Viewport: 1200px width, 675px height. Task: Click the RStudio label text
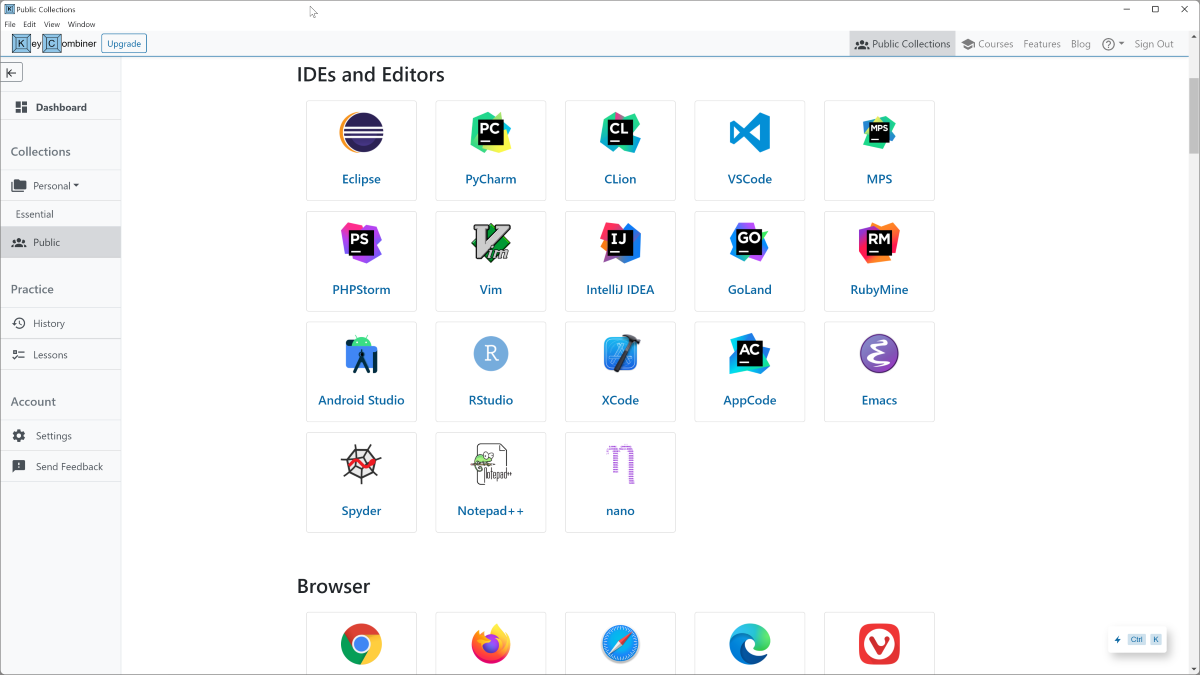pyautogui.click(x=491, y=400)
